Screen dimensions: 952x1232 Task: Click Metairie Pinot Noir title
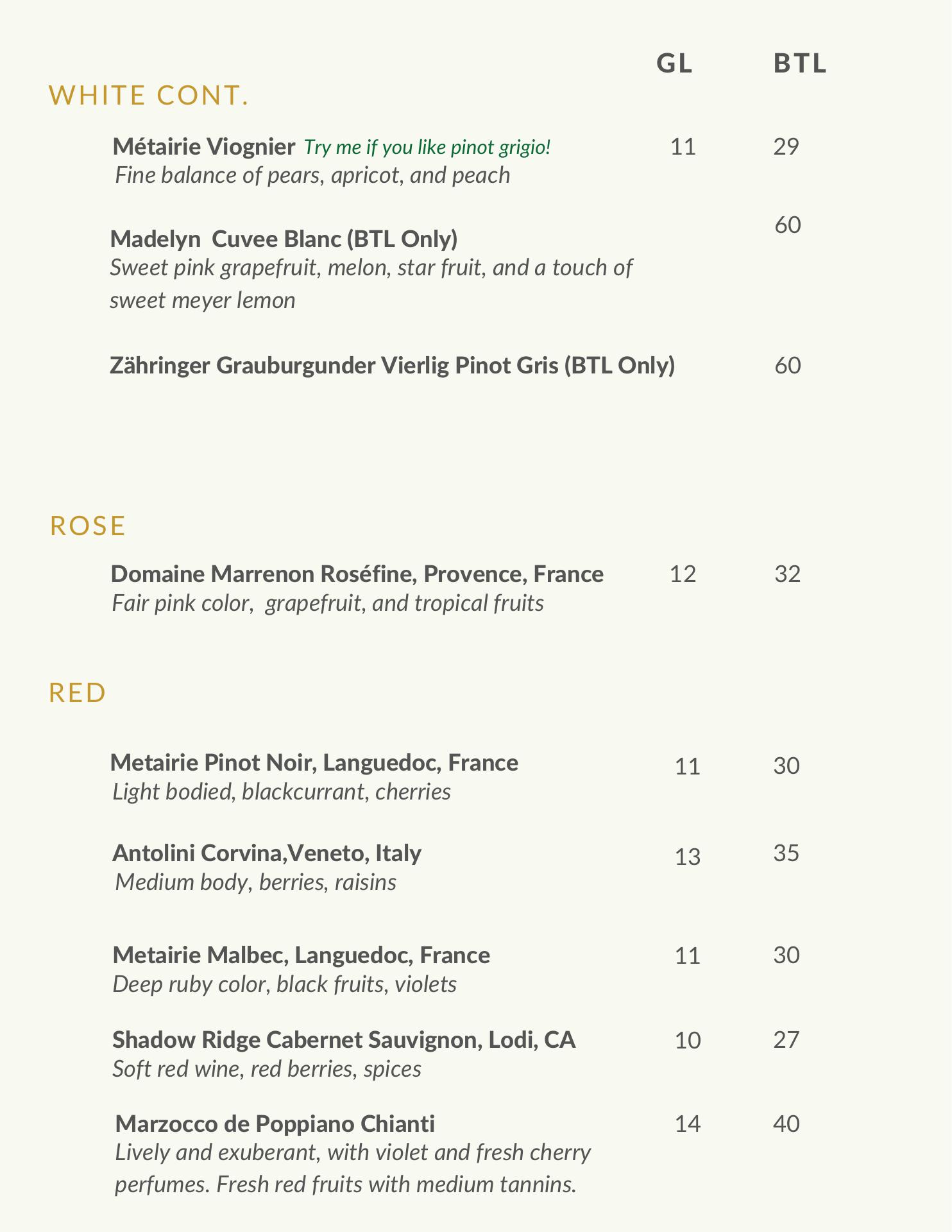[x=314, y=762]
